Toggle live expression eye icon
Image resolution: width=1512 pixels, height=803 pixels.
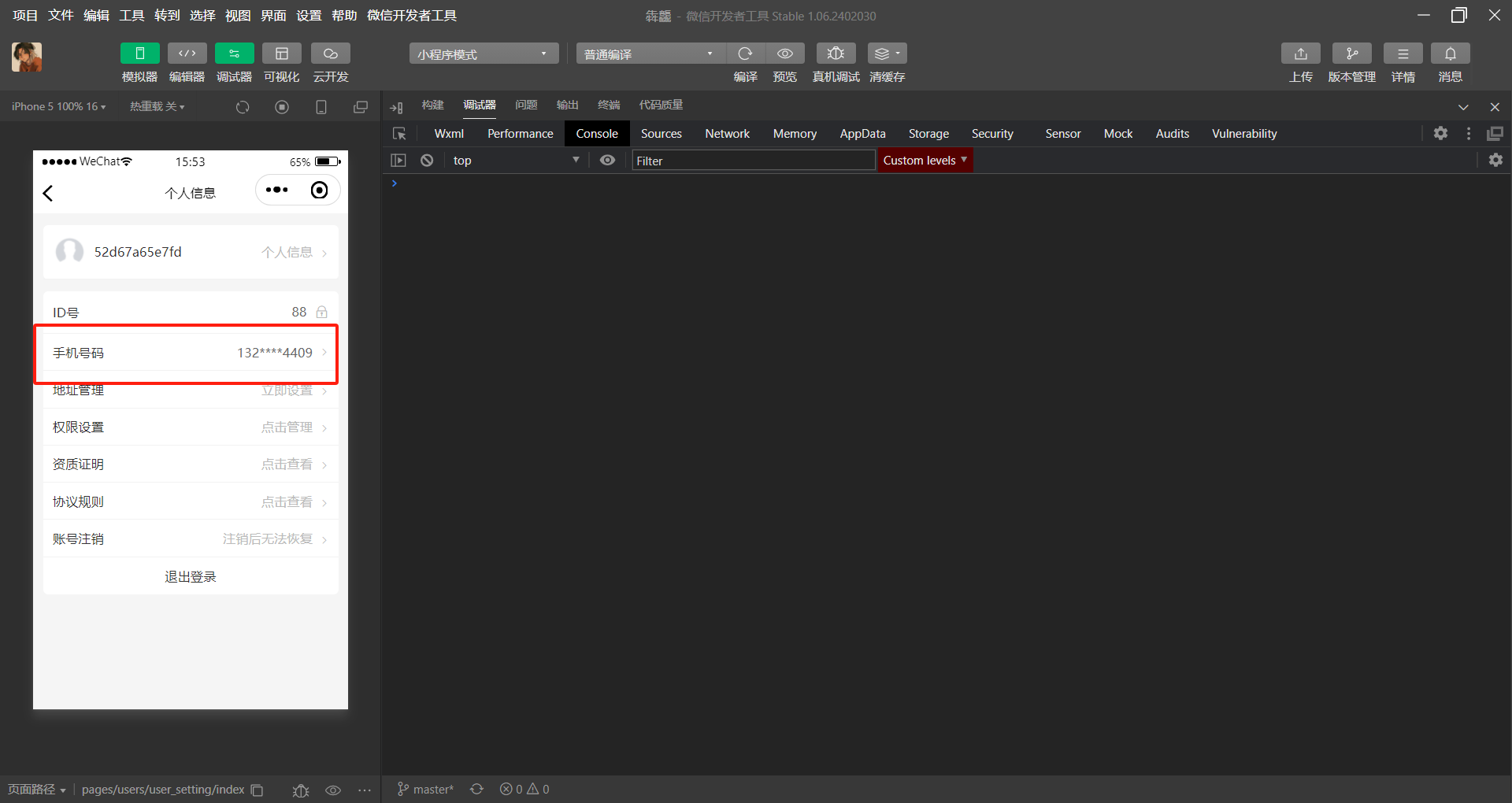[607, 160]
